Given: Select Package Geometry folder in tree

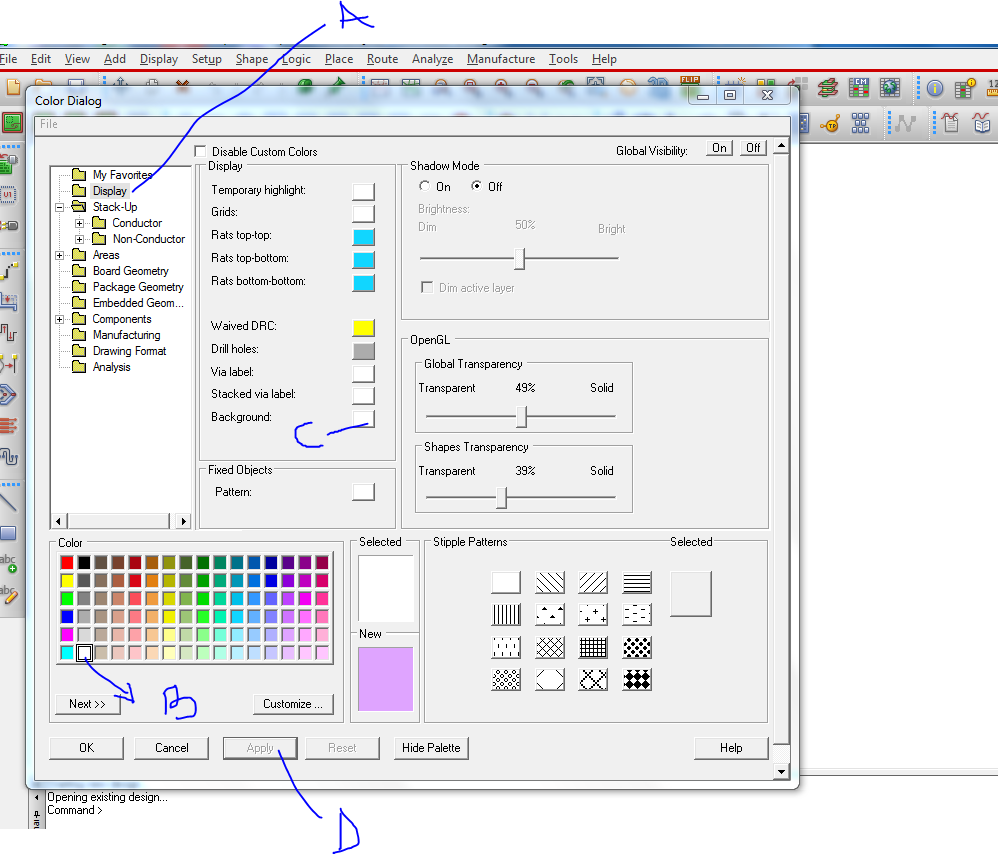Looking at the screenshot, I should coord(138,287).
